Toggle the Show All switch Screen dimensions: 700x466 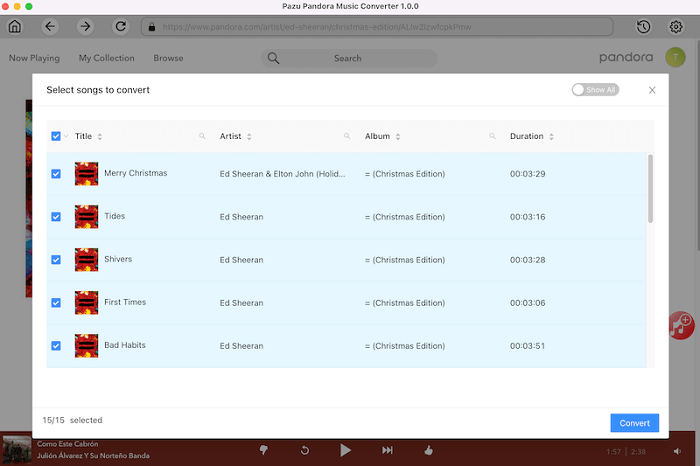pyautogui.click(x=595, y=90)
